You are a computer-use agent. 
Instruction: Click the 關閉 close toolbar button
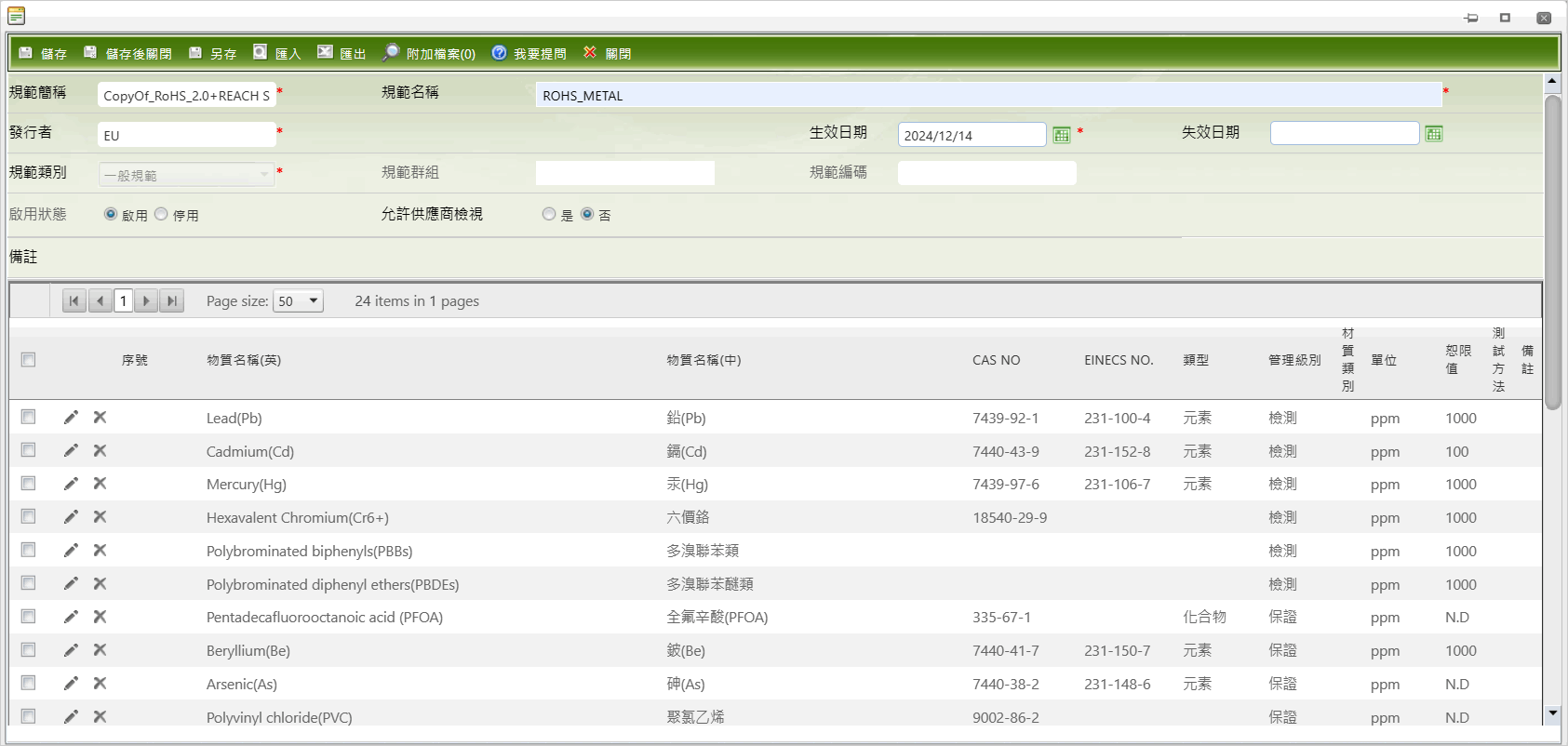pyautogui.click(x=607, y=54)
